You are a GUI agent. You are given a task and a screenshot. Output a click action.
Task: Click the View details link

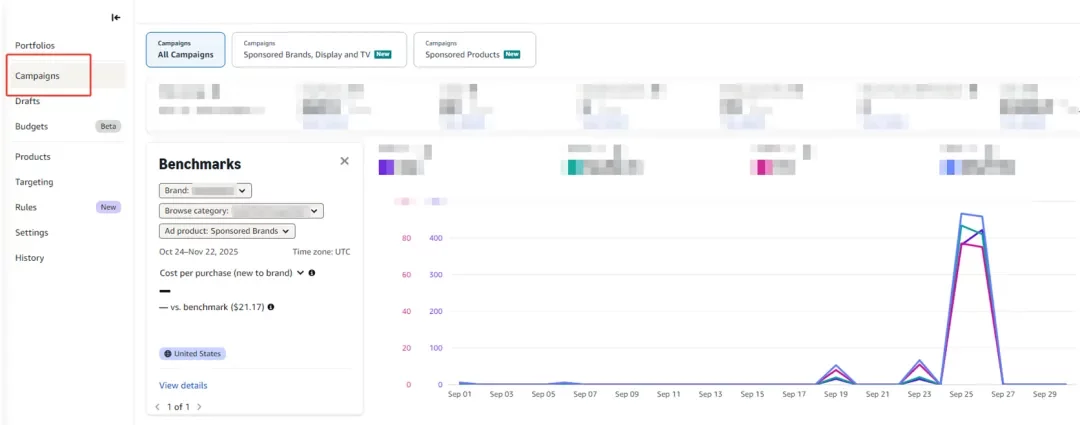[183, 385]
